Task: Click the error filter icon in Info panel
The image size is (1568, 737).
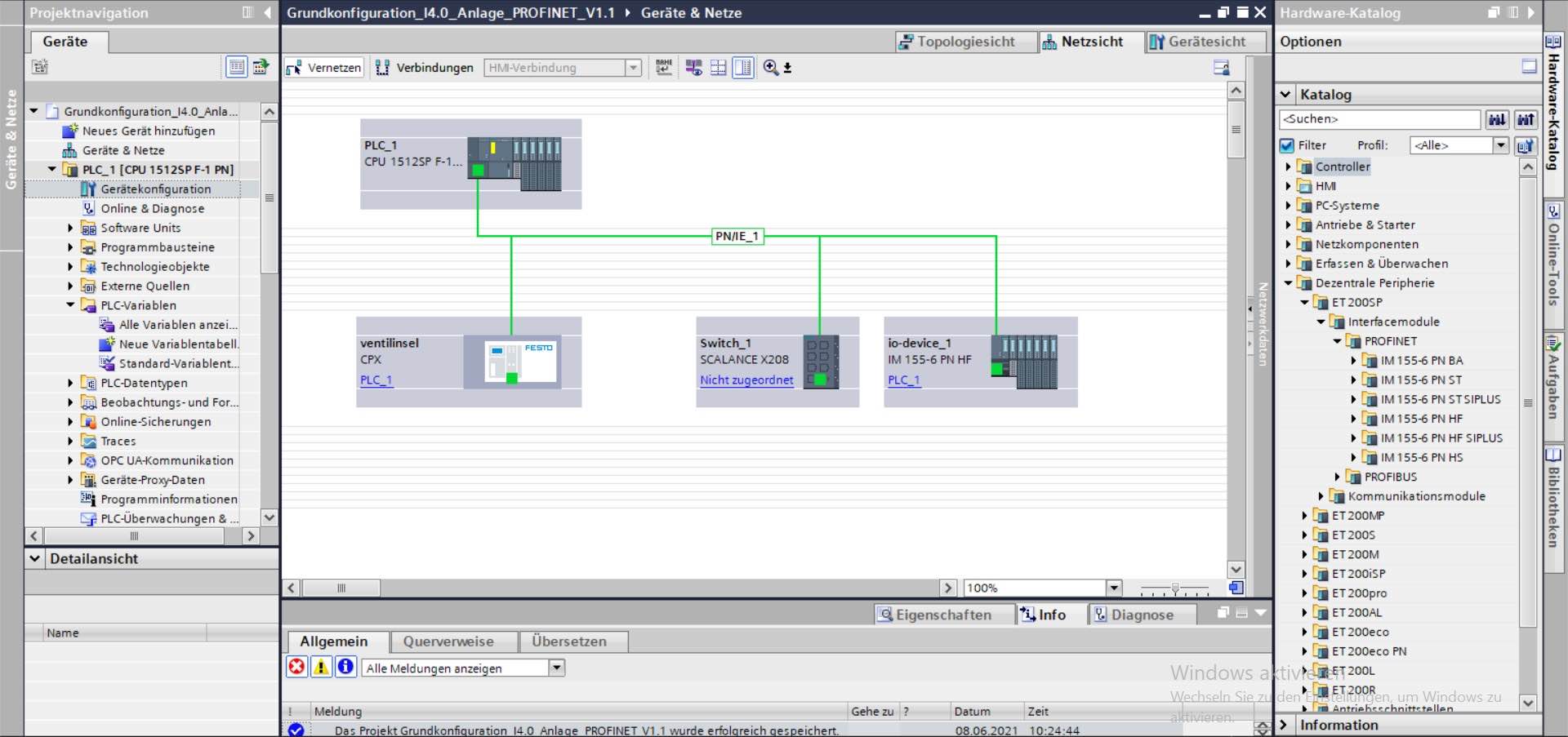Action: (296, 667)
